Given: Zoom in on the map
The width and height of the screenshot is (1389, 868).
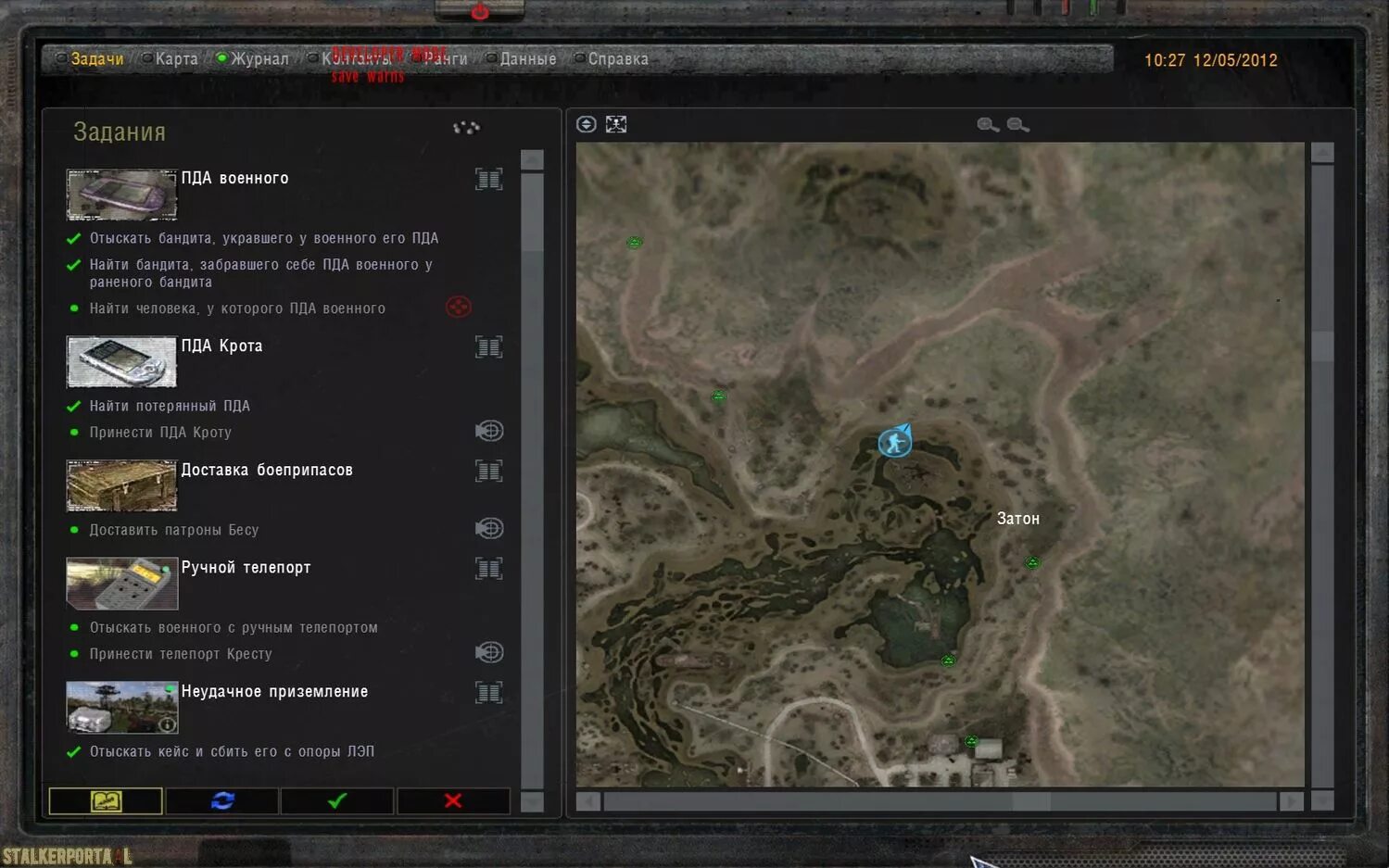Looking at the screenshot, I should point(988,124).
